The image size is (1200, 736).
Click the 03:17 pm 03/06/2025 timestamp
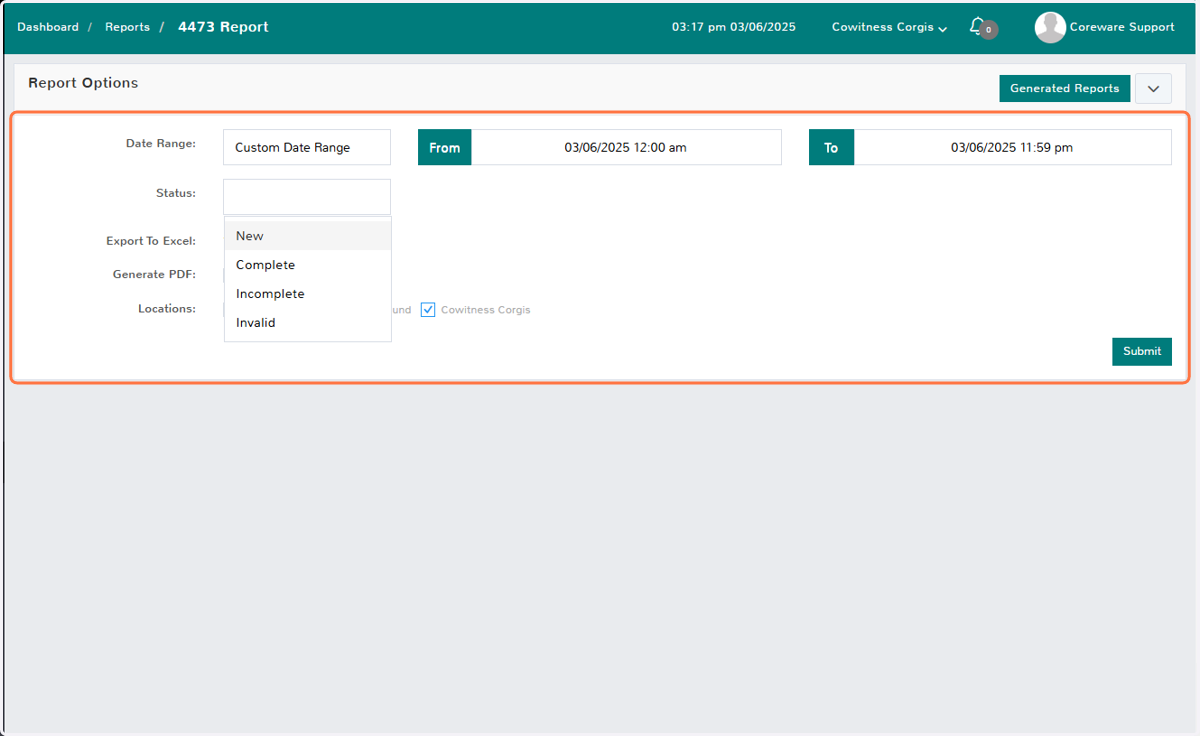(734, 27)
